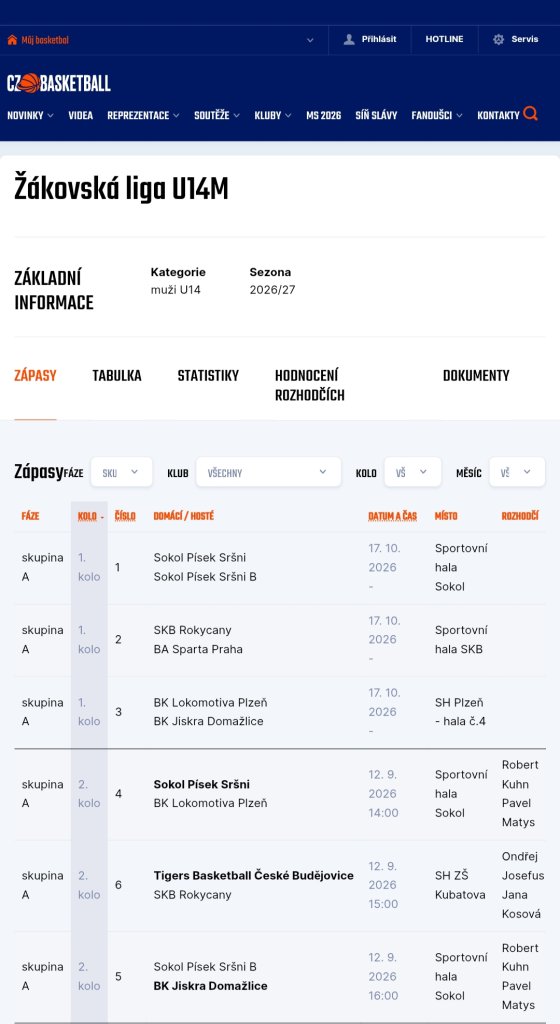Screen dimensions: 560x1024
Task: Open the search magnifier icon
Action: point(531,114)
